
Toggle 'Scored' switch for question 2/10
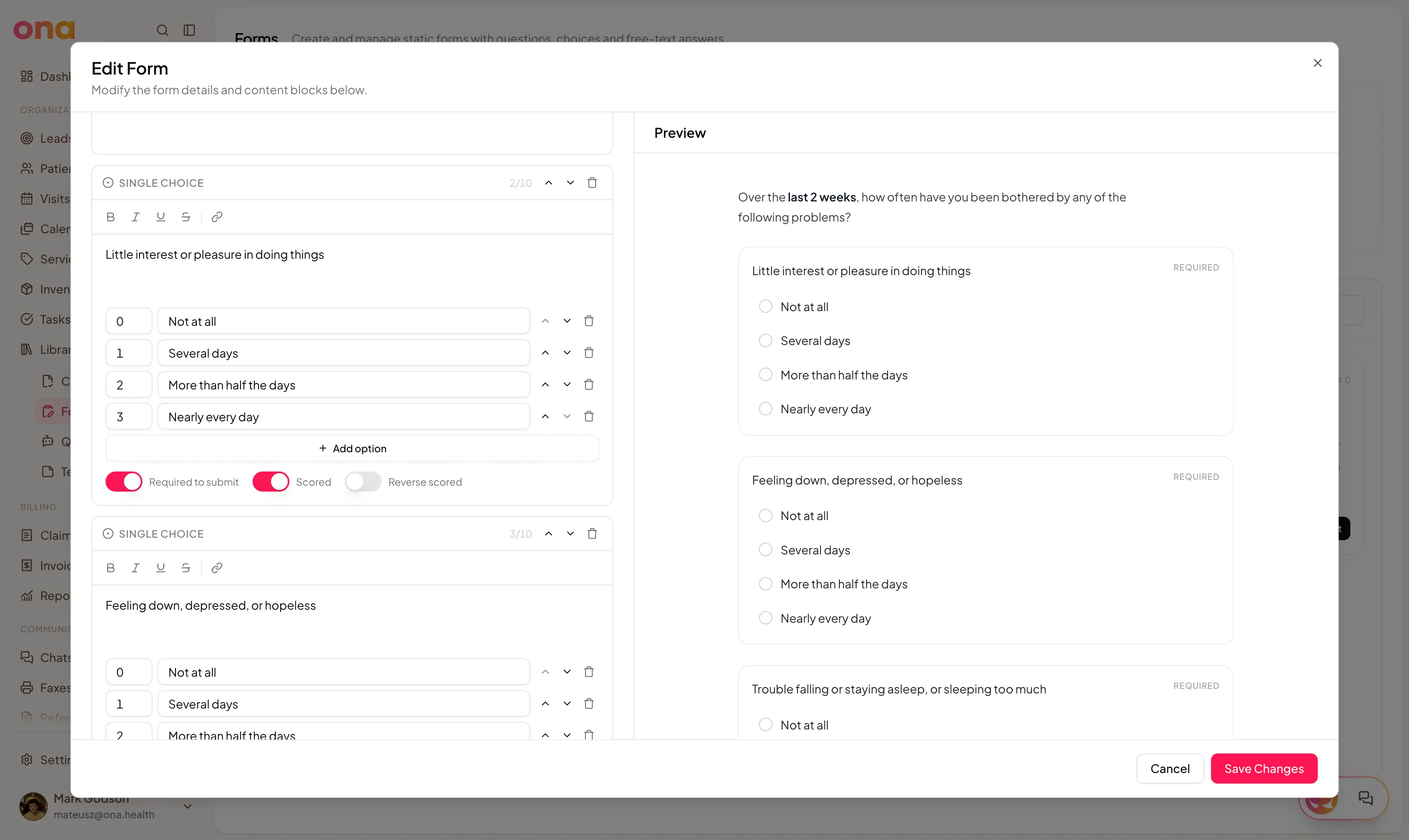(271, 482)
